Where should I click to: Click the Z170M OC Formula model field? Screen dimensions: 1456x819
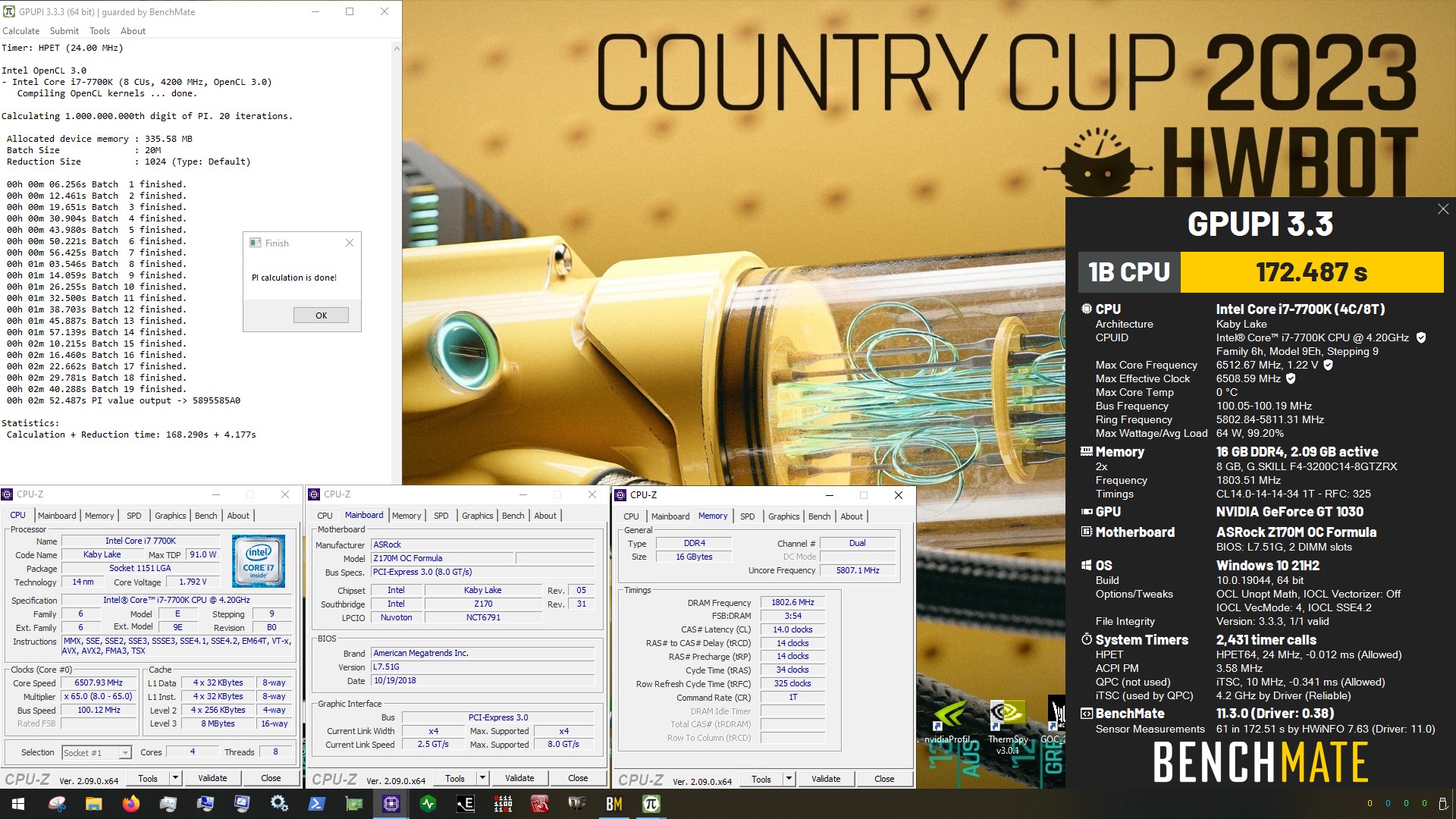click(x=442, y=558)
